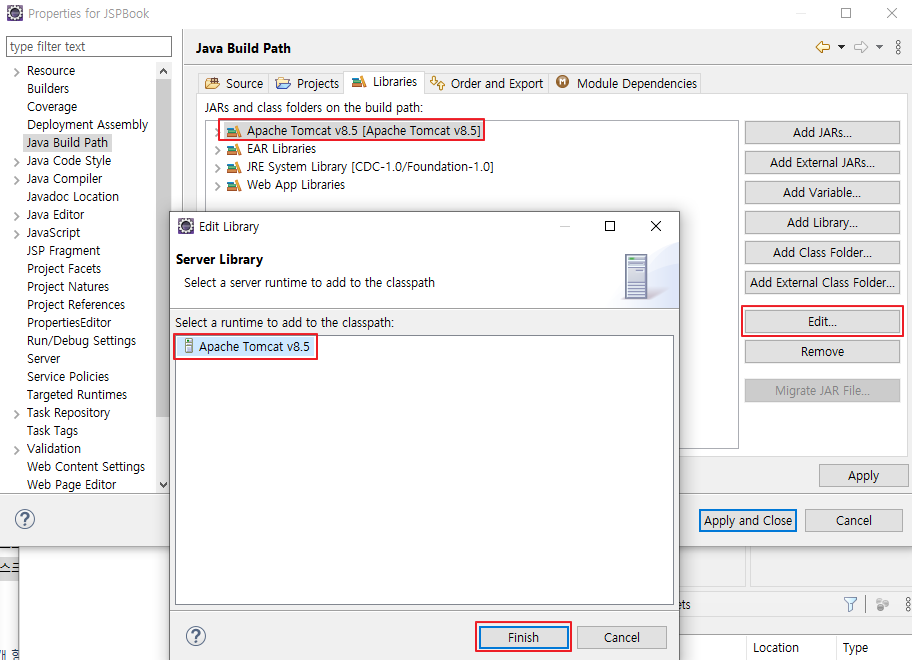Expand the Java Code Style category
The image size is (912, 660).
[x=16, y=162]
